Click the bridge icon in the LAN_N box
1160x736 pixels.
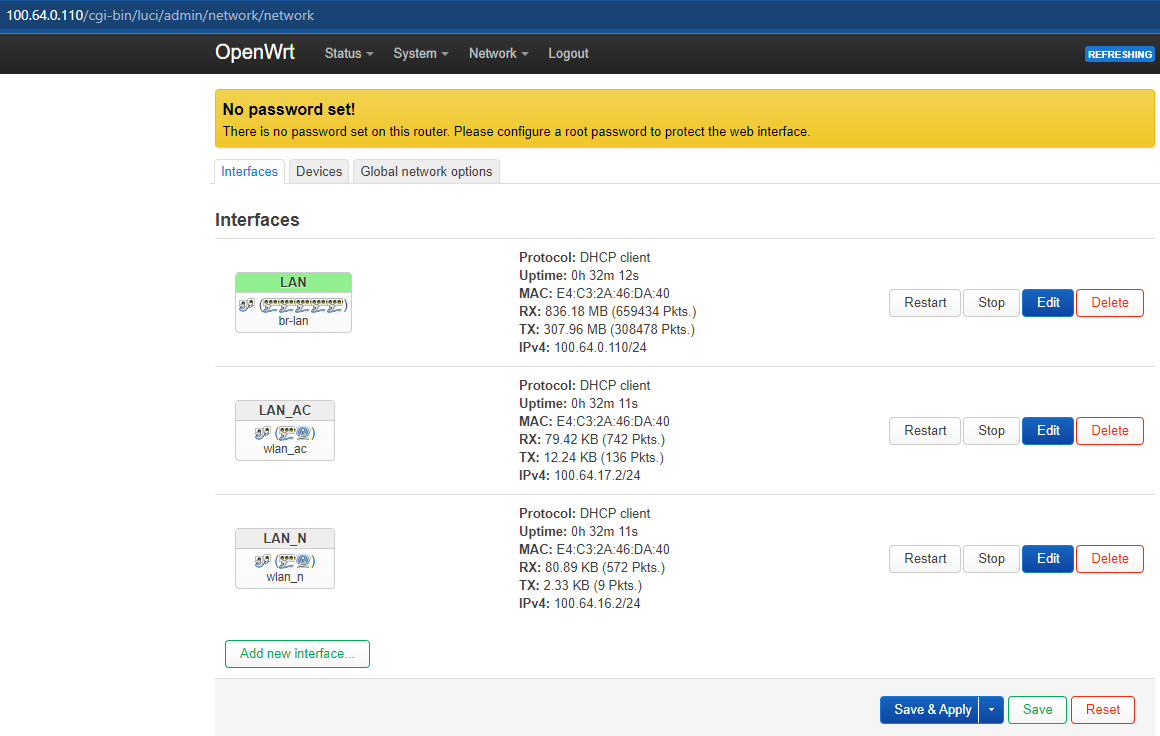click(x=262, y=561)
